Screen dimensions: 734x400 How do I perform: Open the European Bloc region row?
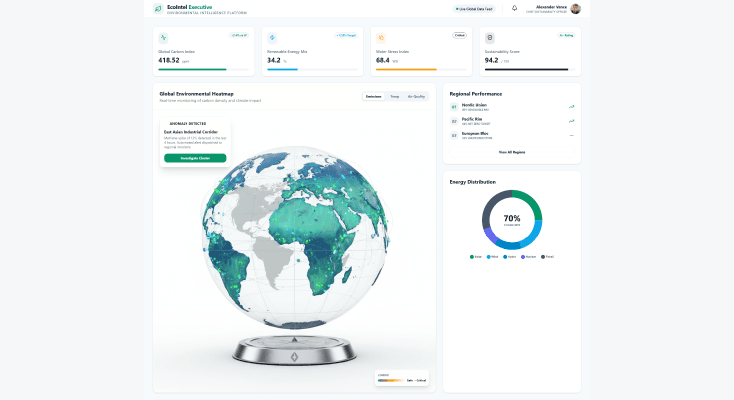pos(512,135)
